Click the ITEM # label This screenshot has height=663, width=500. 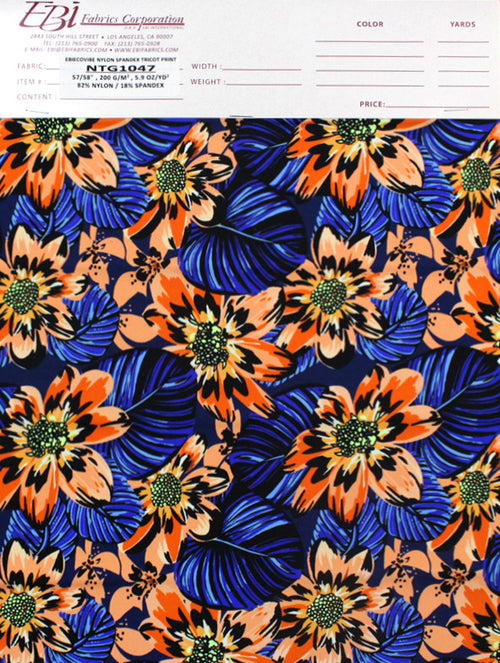30,82
